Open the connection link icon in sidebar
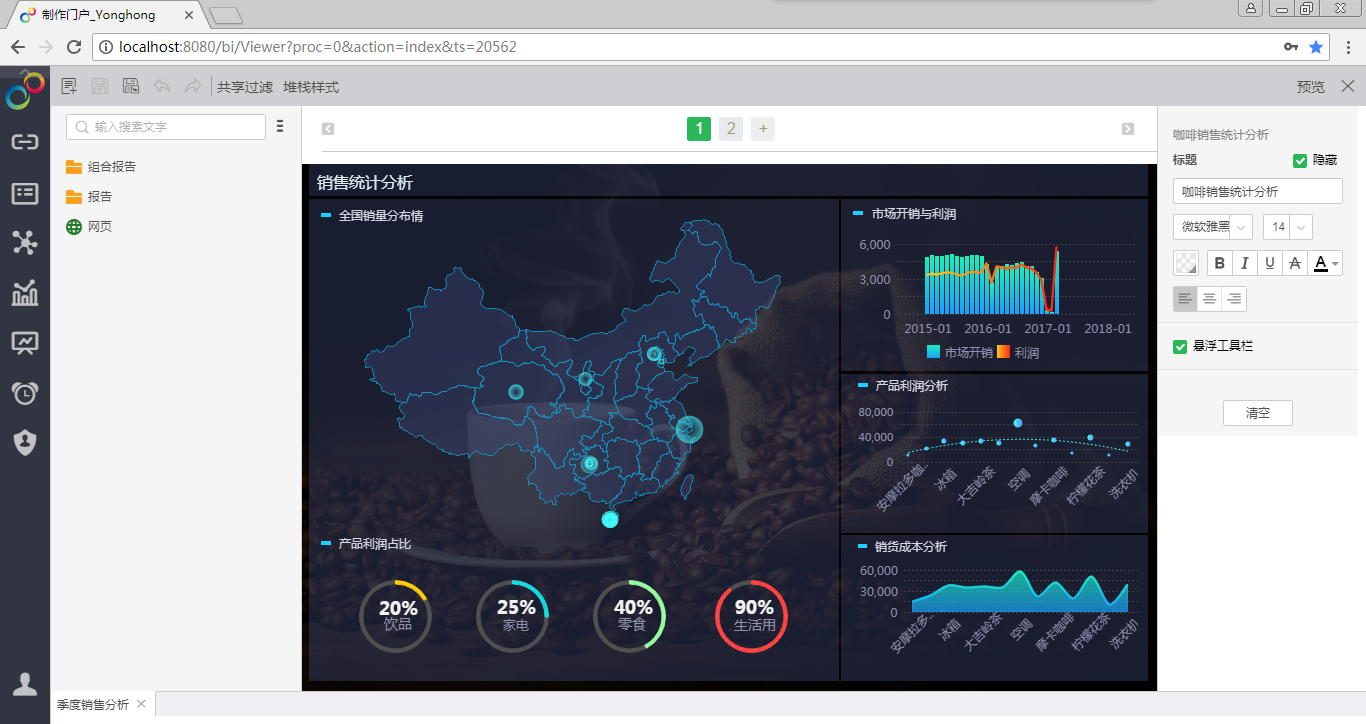 [25, 141]
